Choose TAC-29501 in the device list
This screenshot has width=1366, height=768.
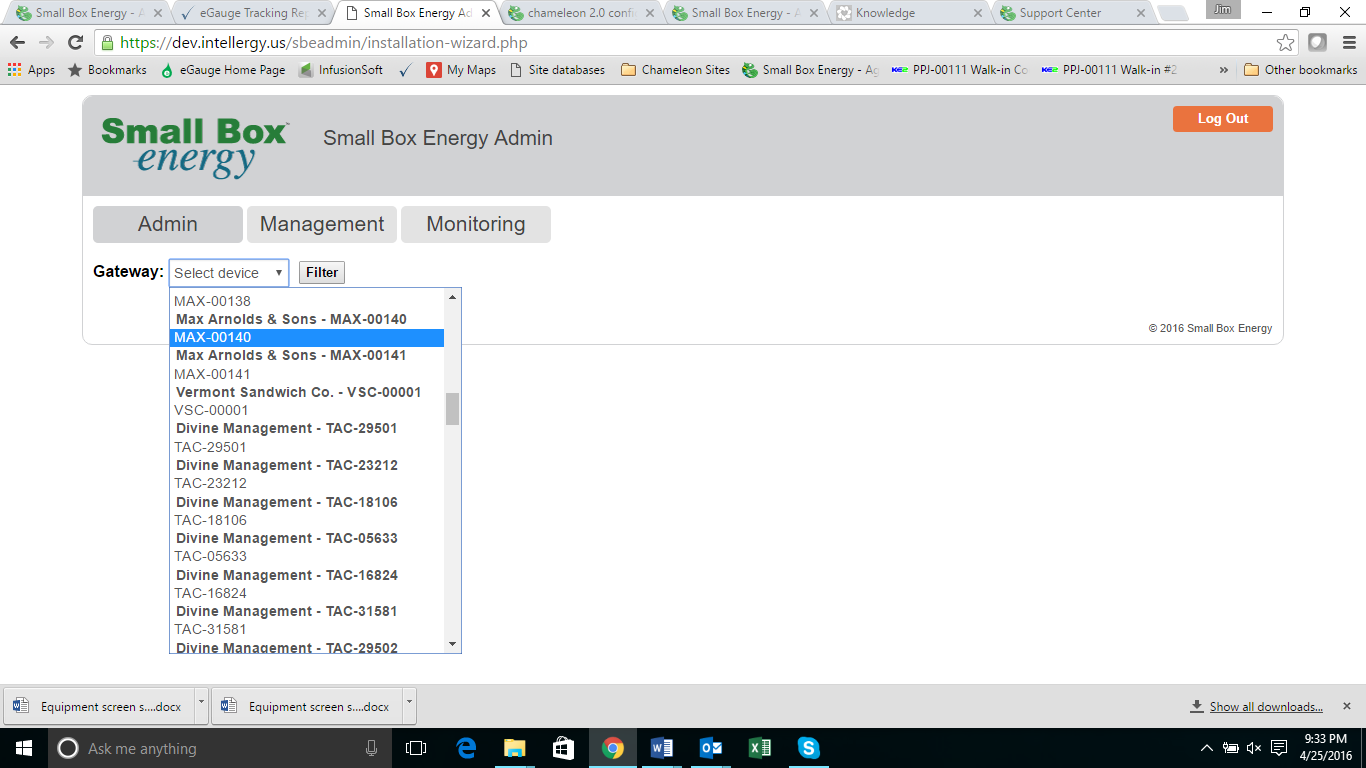coord(307,447)
